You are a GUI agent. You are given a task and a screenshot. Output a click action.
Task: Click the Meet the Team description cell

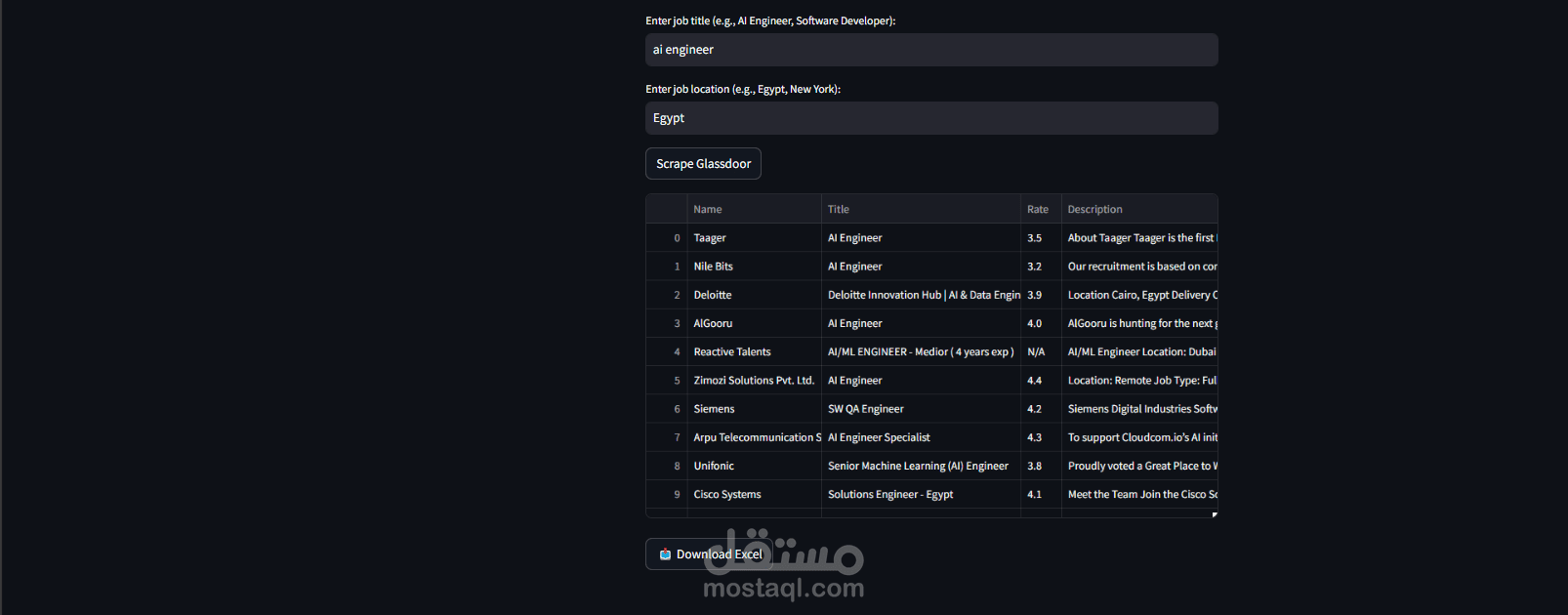(1139, 494)
